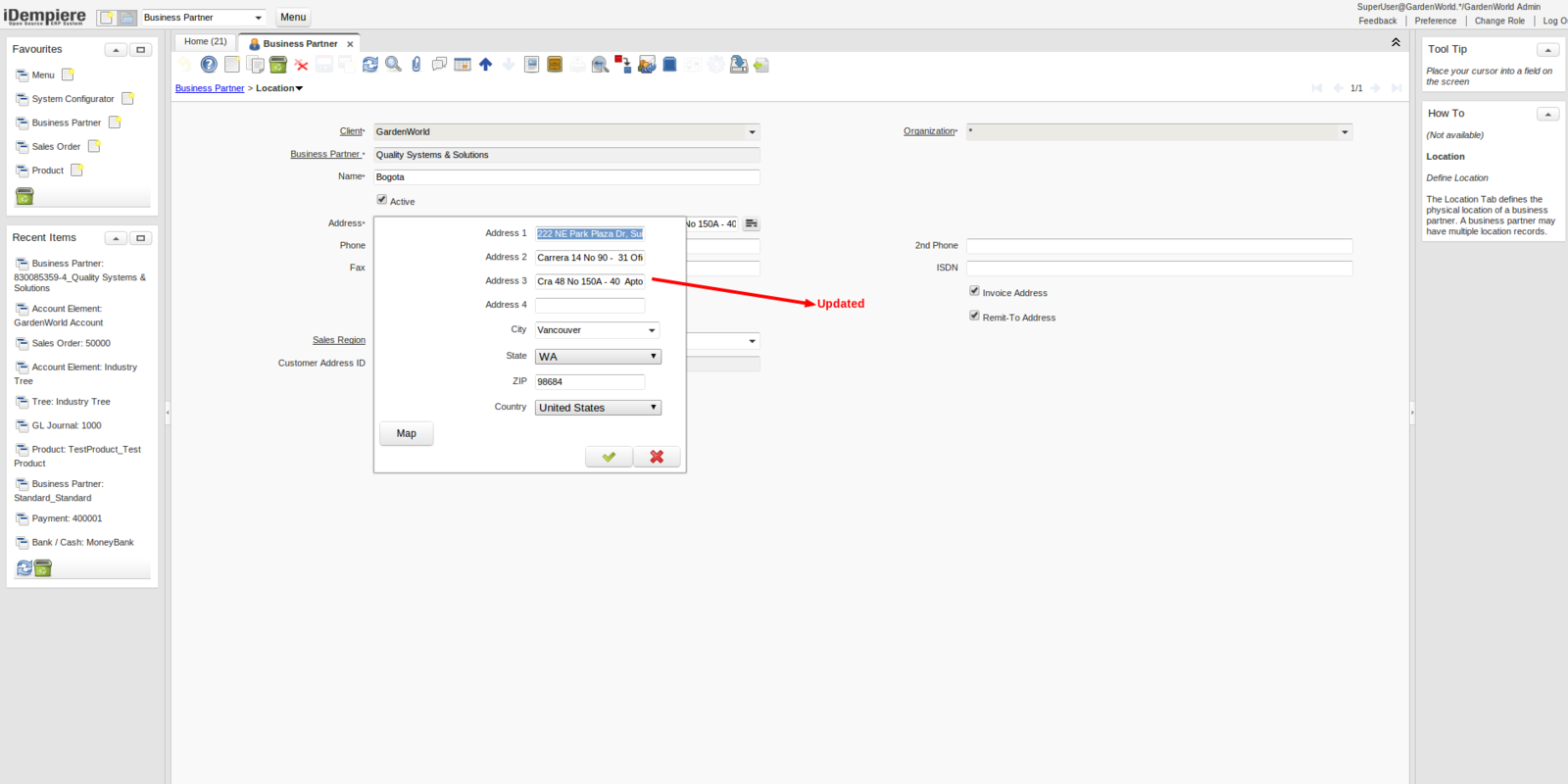
Task: Click the Business Partner breadcrumb link
Action: pyautogui.click(x=210, y=88)
